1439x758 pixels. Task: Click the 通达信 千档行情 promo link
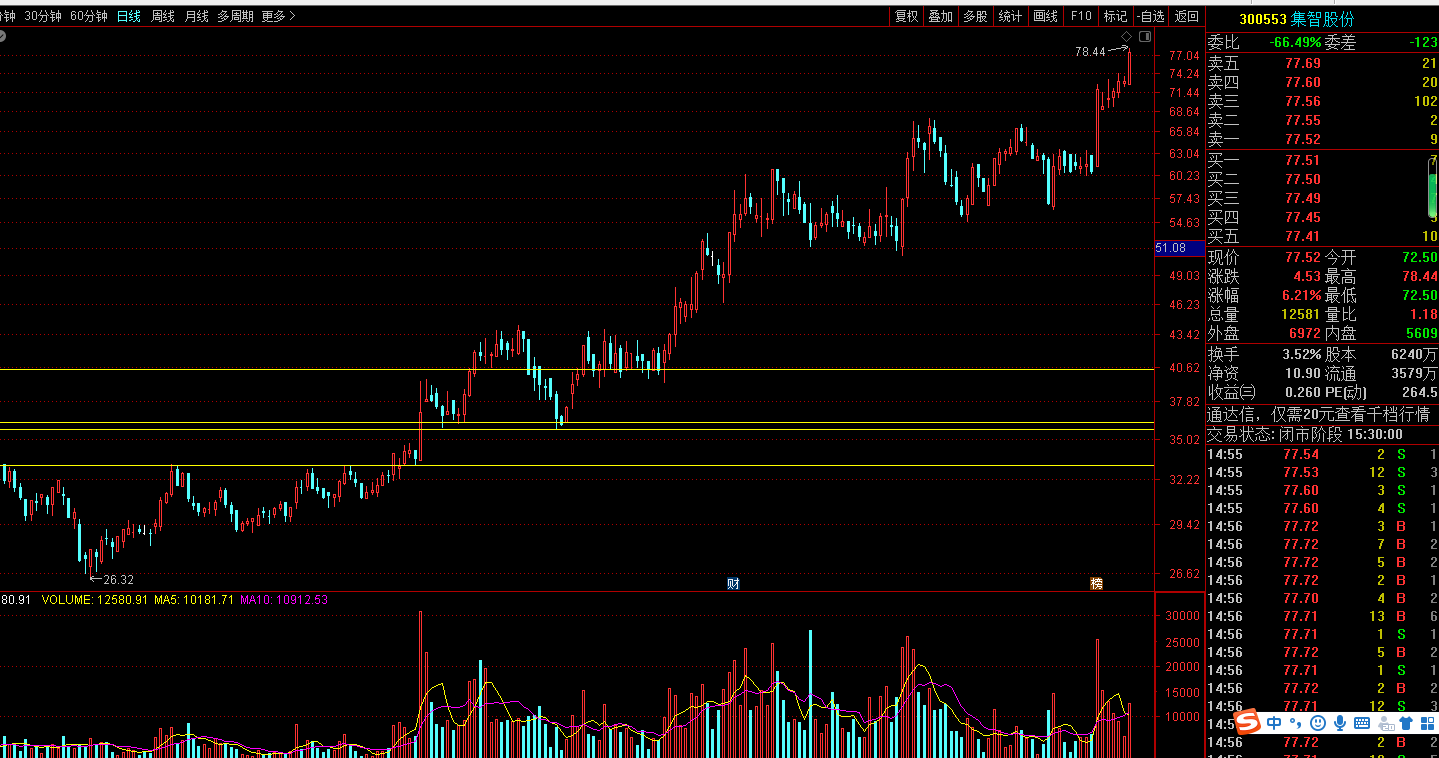pos(1318,414)
